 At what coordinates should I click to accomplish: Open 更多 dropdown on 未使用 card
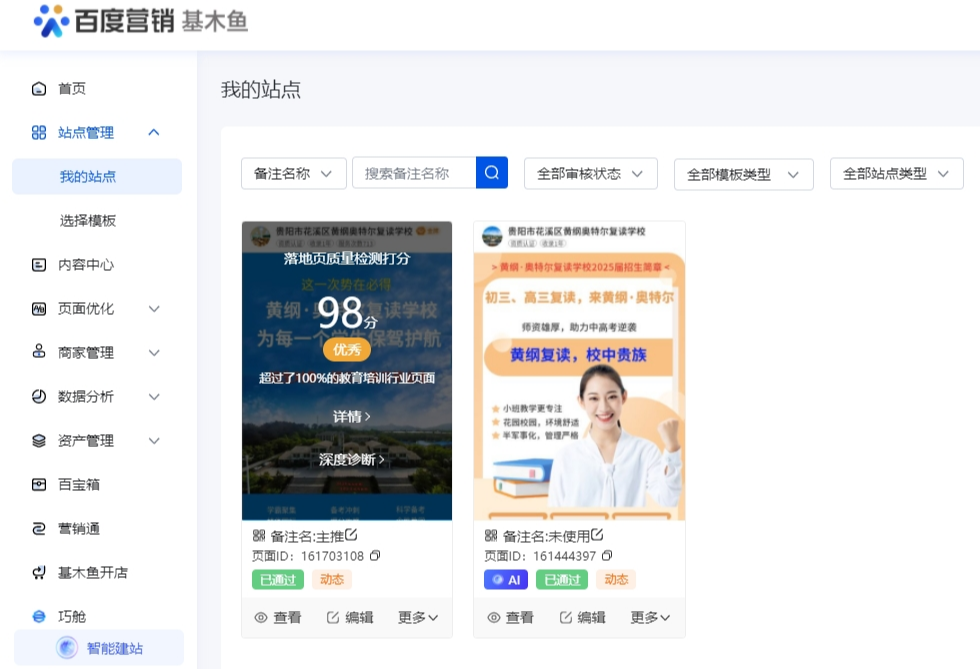coord(650,618)
